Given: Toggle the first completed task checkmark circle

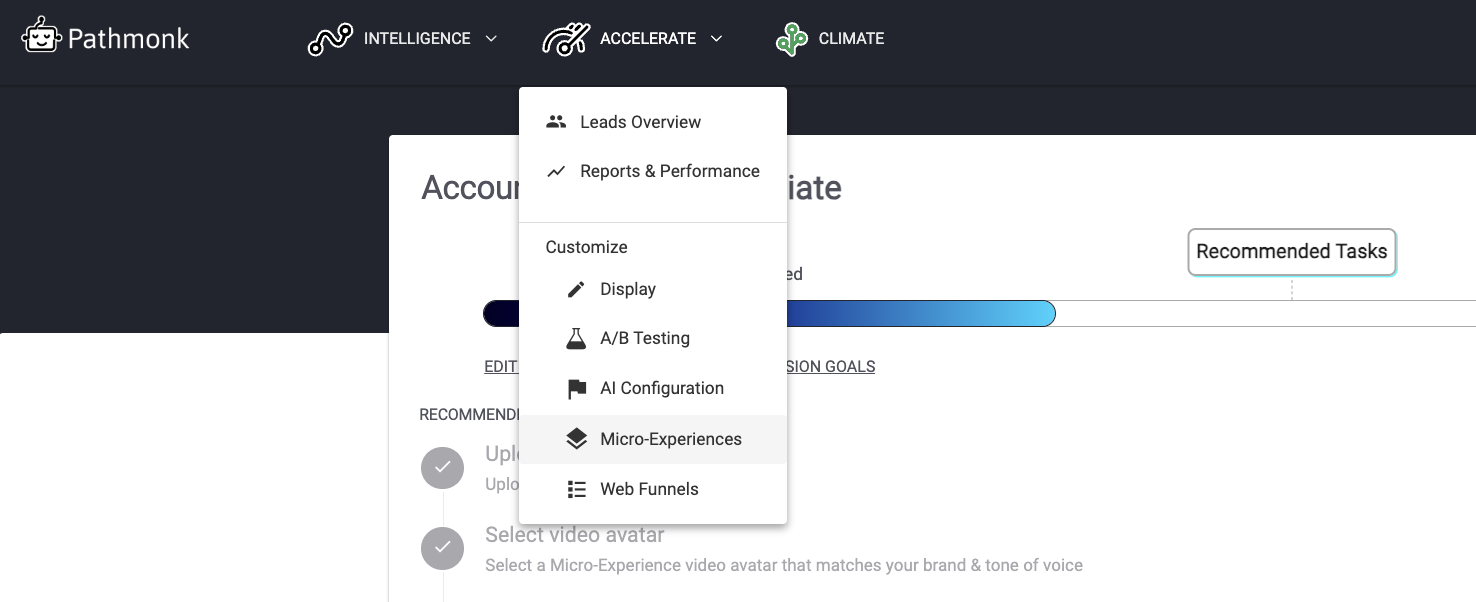Looking at the screenshot, I should click(442, 468).
